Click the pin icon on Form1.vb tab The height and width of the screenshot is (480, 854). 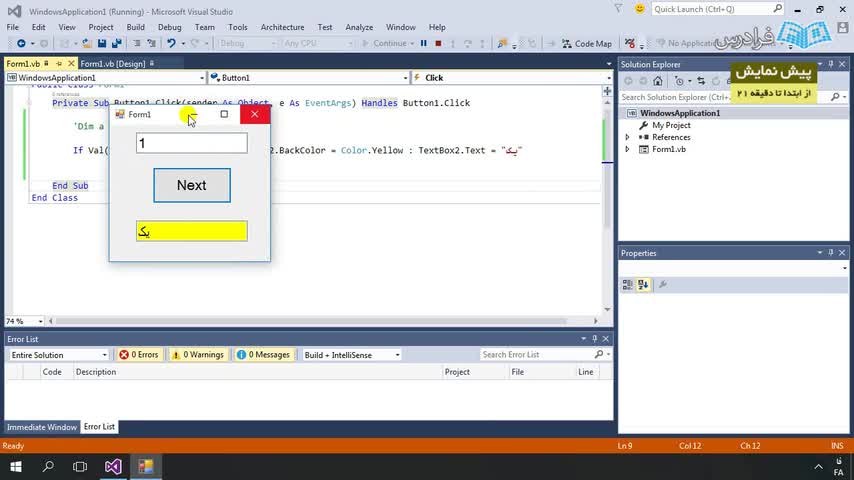pos(59,64)
